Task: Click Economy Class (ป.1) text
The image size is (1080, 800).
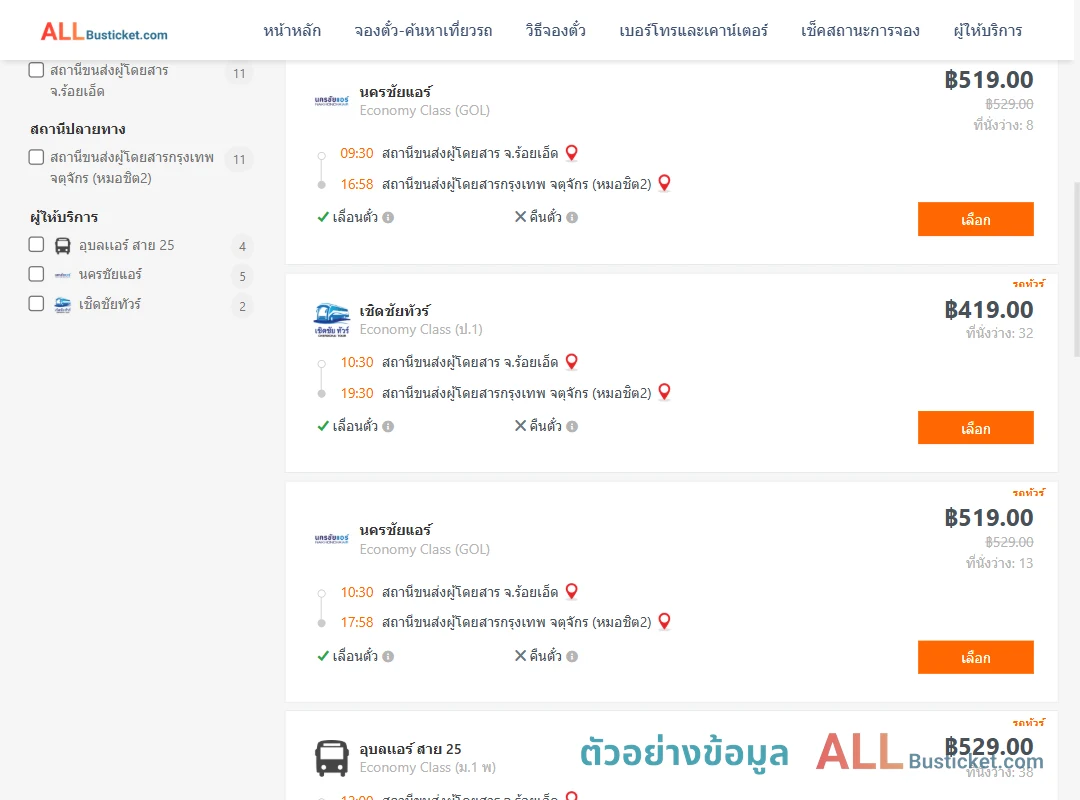Action: coord(421,330)
